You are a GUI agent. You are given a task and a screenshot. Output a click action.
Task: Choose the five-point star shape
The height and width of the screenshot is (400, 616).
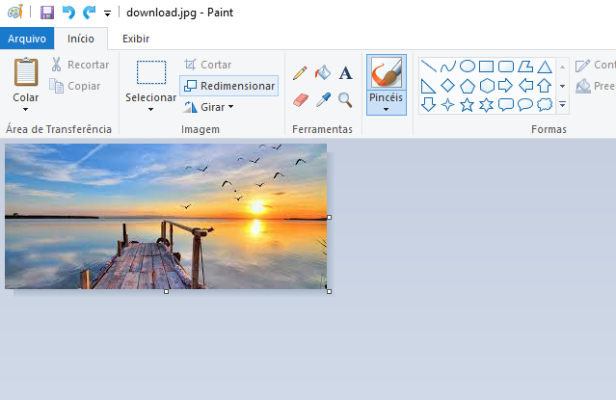[467, 104]
